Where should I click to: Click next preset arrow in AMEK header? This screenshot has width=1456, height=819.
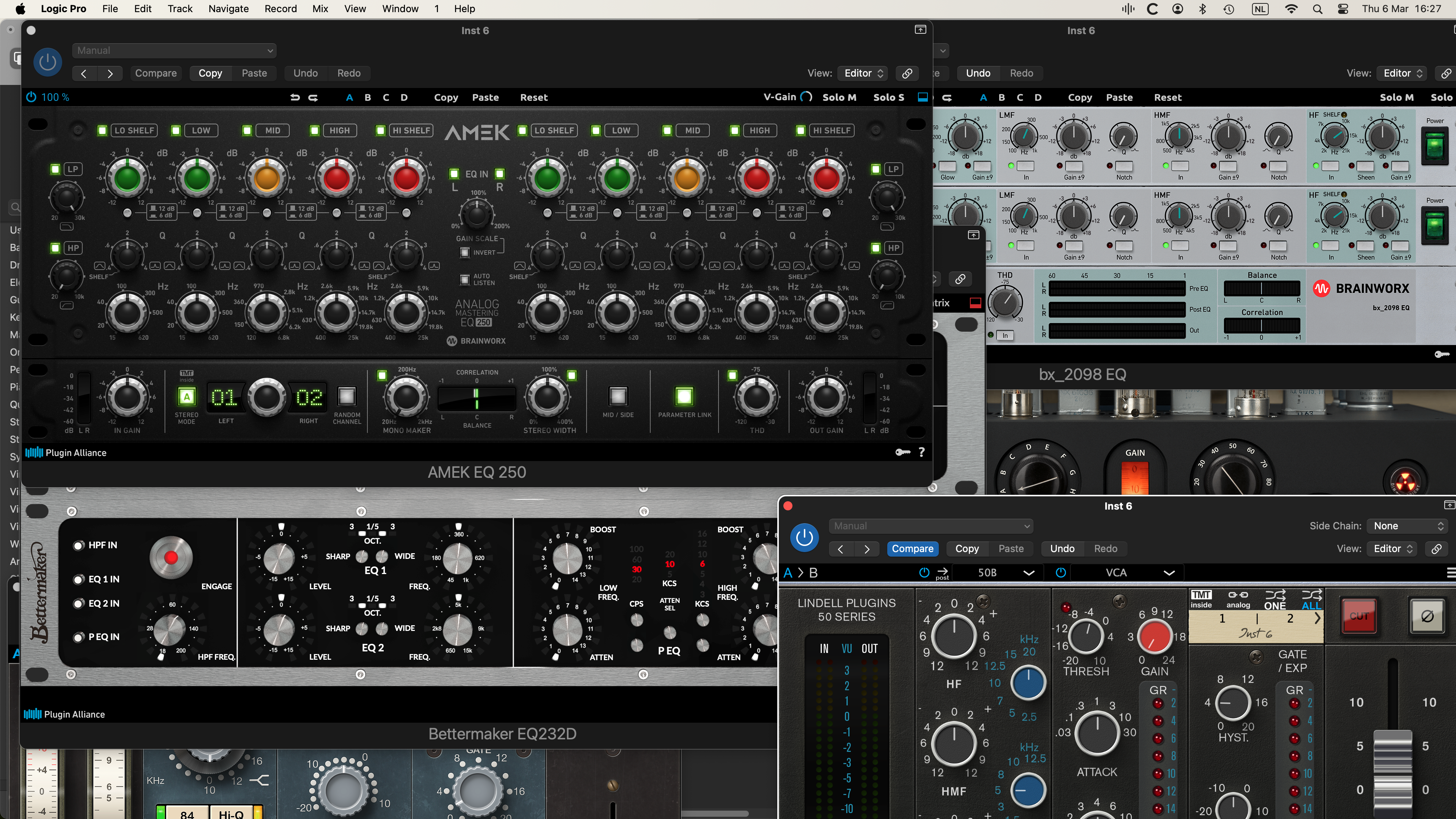pyautogui.click(x=110, y=74)
